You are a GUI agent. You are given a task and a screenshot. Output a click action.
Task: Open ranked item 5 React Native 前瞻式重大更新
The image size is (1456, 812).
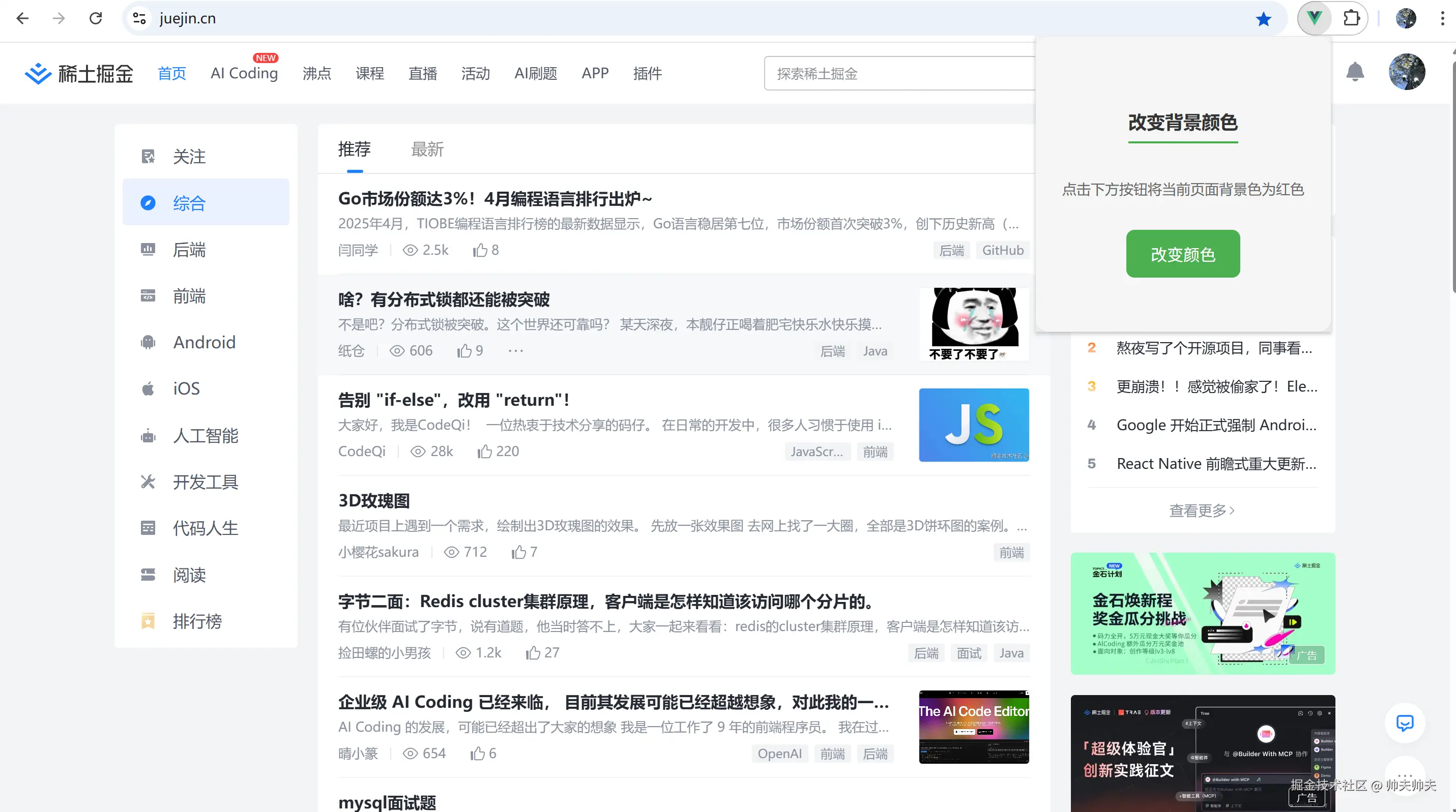(1216, 463)
